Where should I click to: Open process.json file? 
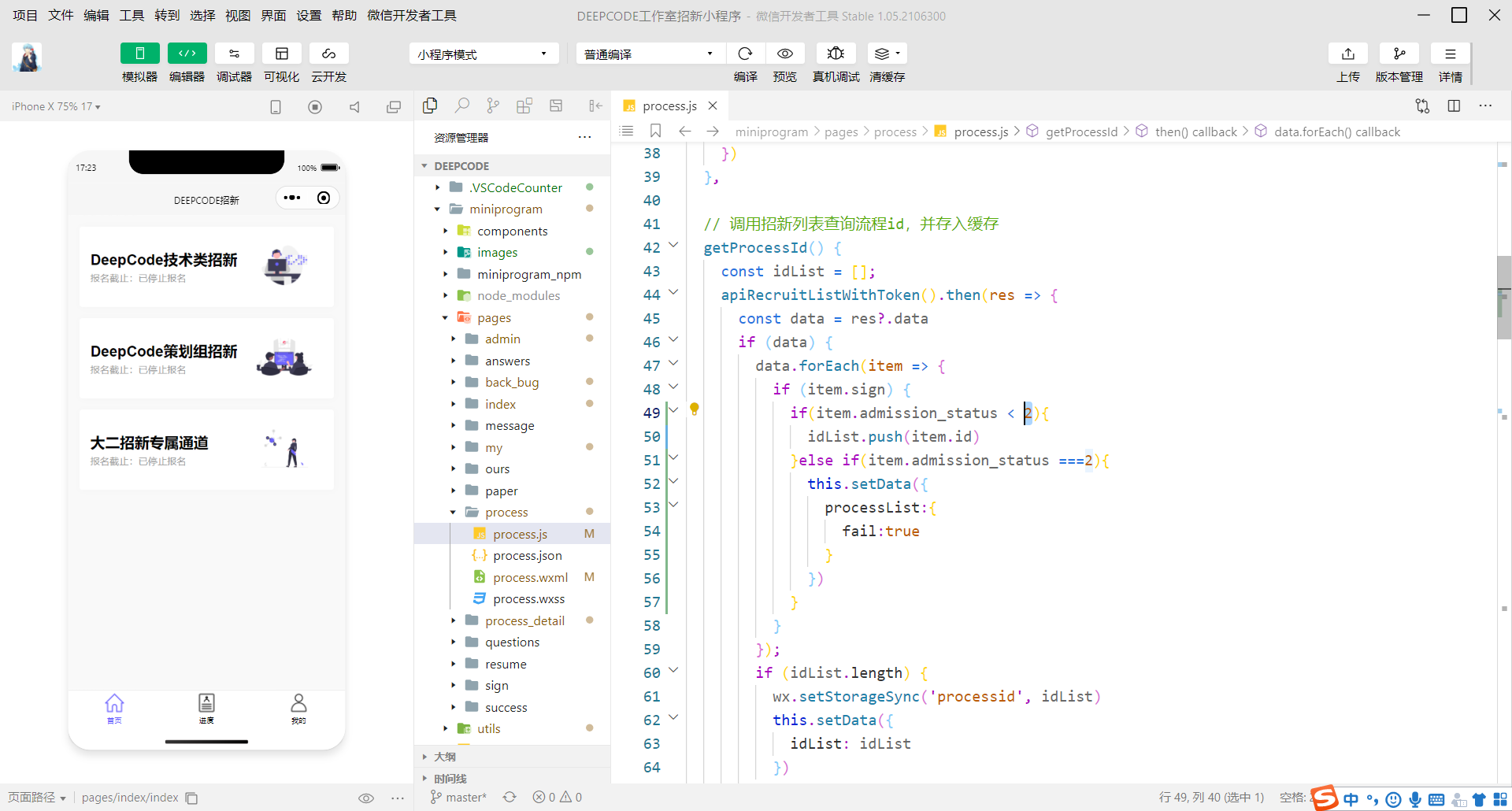coord(512,555)
